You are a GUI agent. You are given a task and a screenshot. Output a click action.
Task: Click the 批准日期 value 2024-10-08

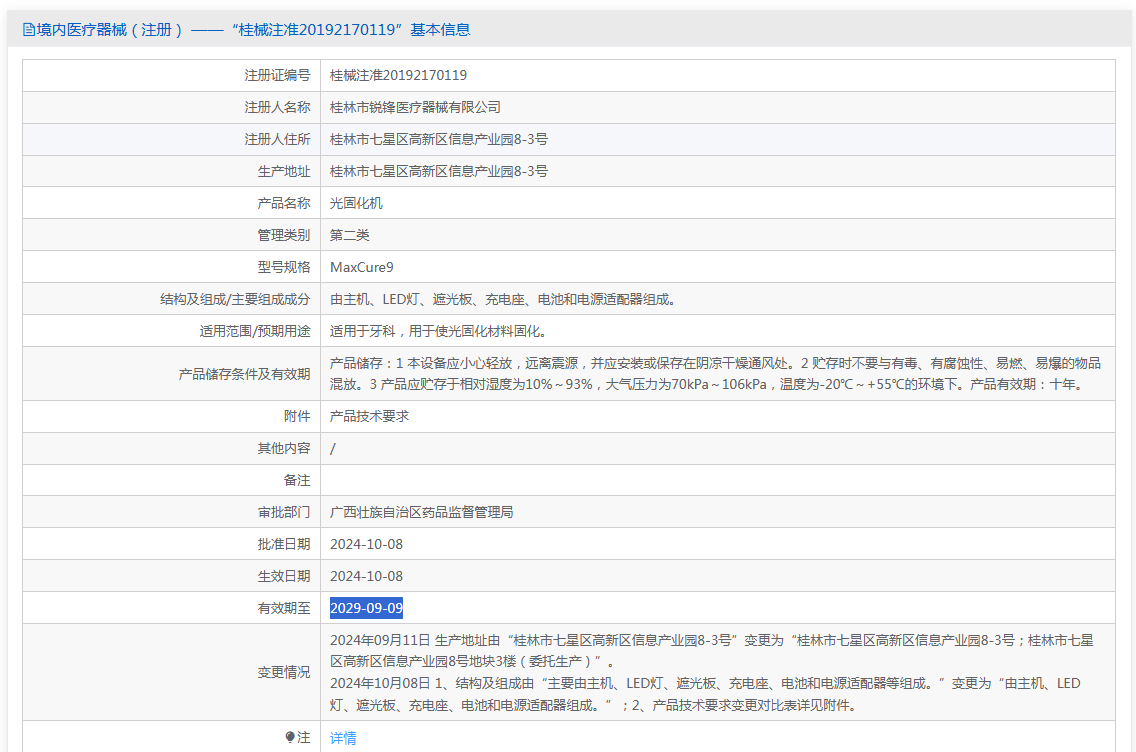pyautogui.click(x=366, y=544)
